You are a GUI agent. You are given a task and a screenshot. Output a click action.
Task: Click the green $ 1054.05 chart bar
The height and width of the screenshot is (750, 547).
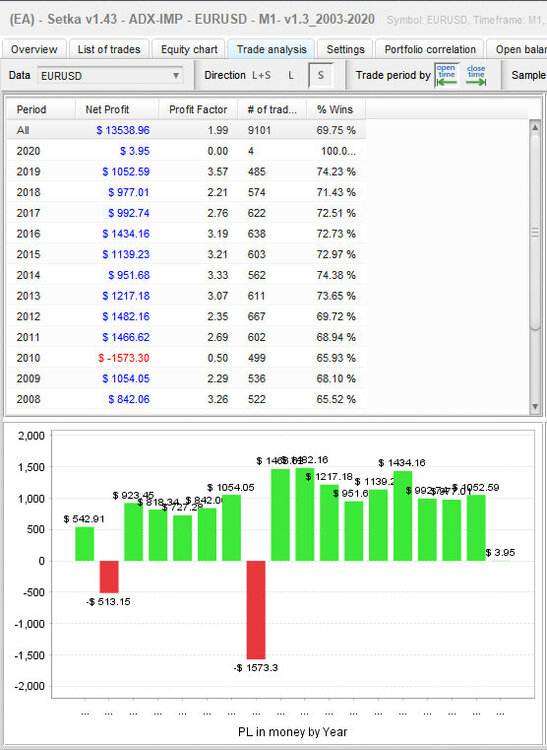click(231, 528)
